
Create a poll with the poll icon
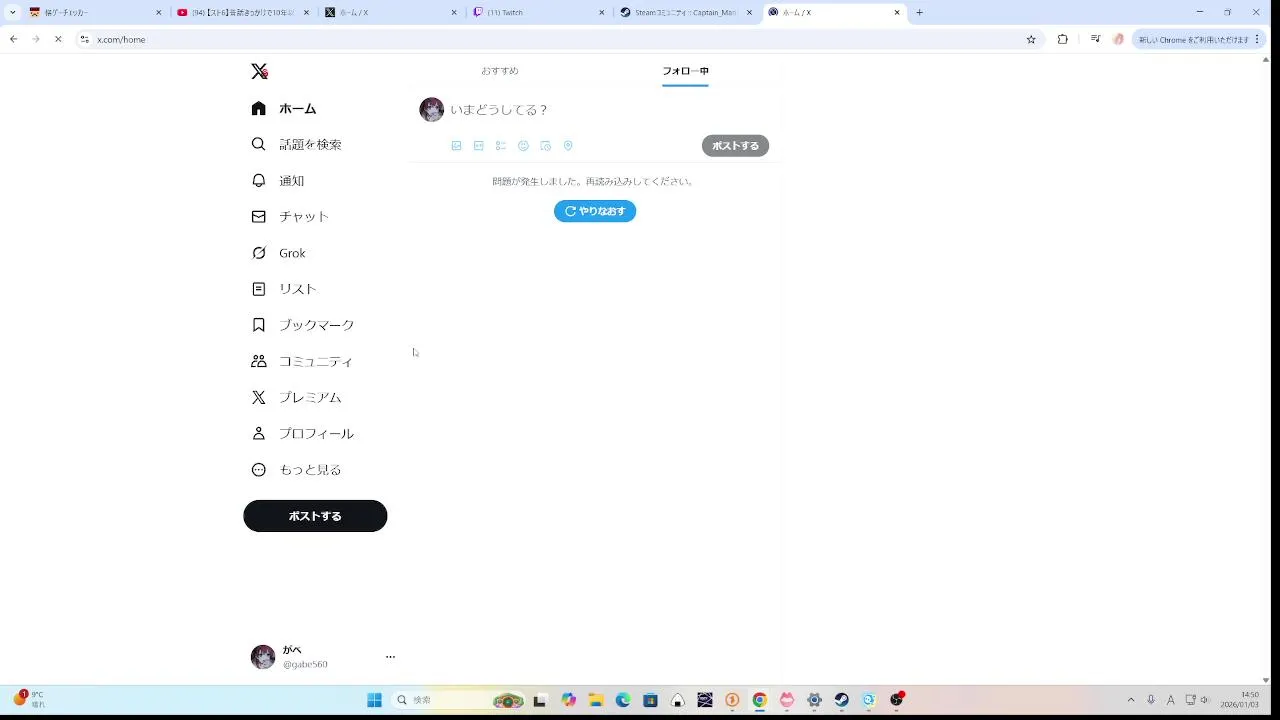(501, 146)
